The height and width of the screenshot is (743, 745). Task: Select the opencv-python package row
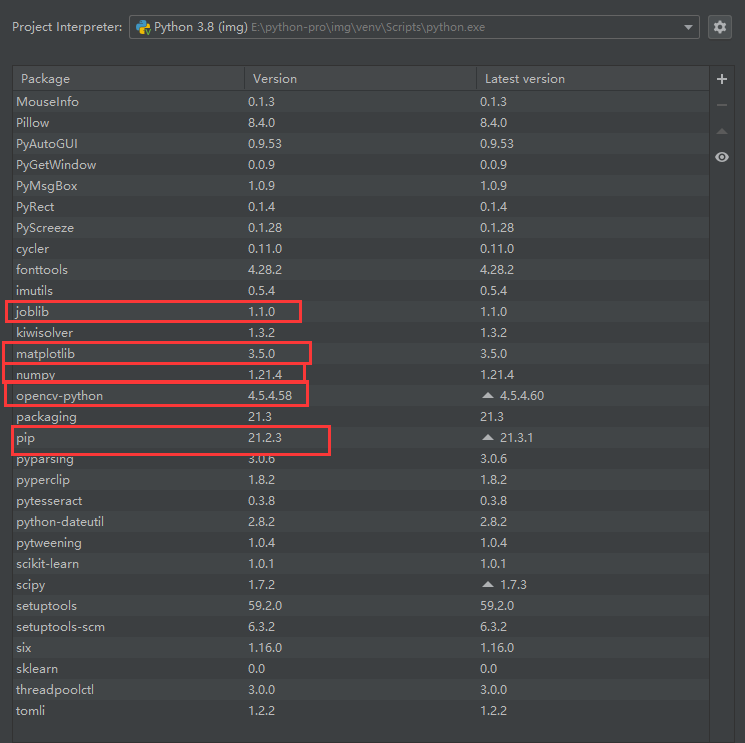coord(361,395)
